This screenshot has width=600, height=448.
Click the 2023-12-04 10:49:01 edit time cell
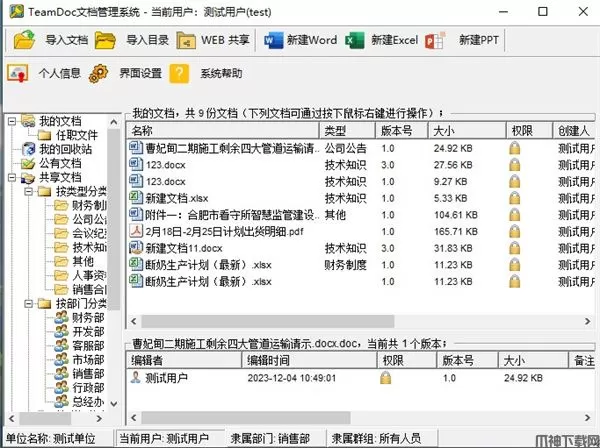[292, 378]
